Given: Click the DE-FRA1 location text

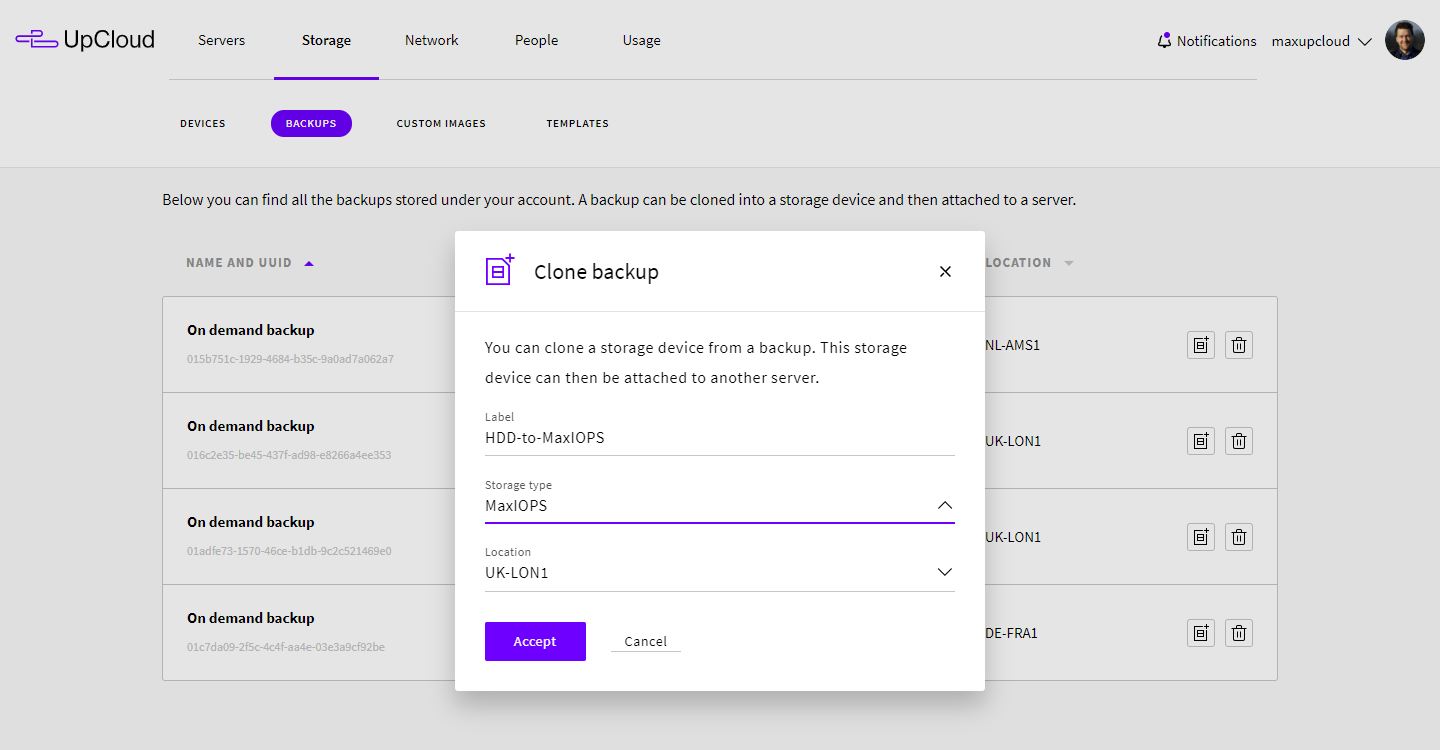Looking at the screenshot, I should pyautogui.click(x=1011, y=633).
